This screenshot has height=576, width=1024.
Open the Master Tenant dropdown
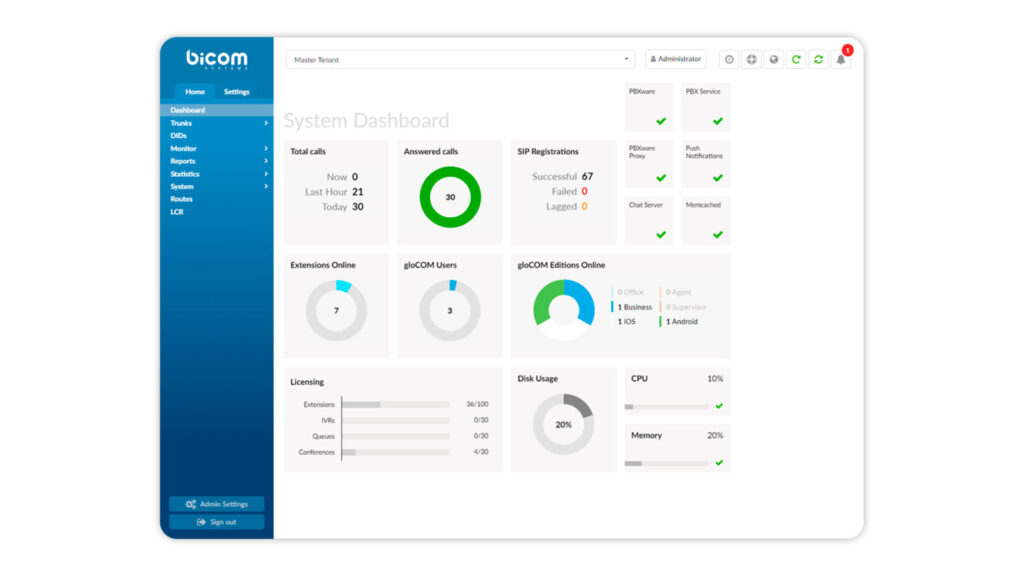(x=460, y=60)
